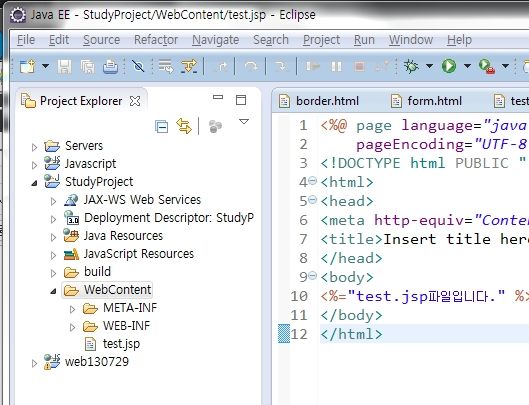Collapse the body tag fold marker
529x405 pixels.
pyautogui.click(x=313, y=276)
